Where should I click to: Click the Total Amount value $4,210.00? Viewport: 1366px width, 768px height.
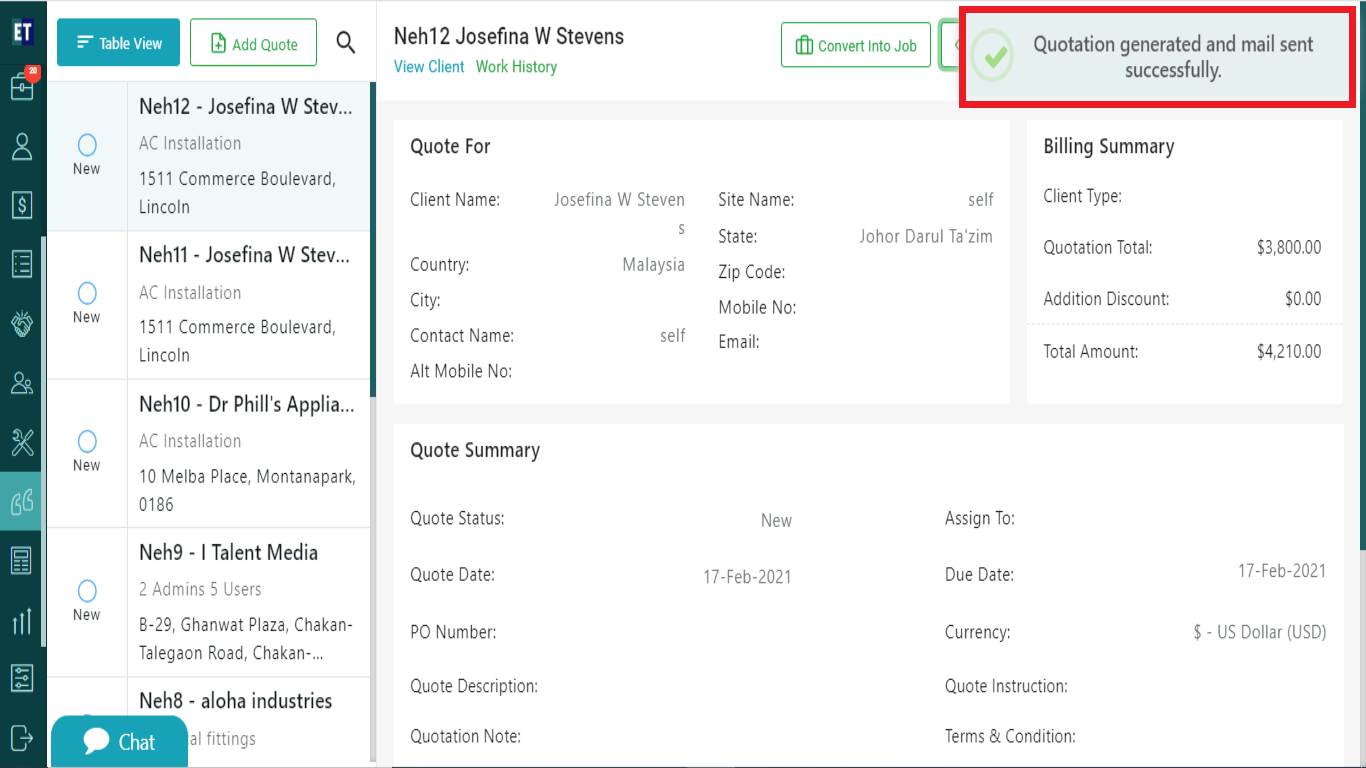1289,351
